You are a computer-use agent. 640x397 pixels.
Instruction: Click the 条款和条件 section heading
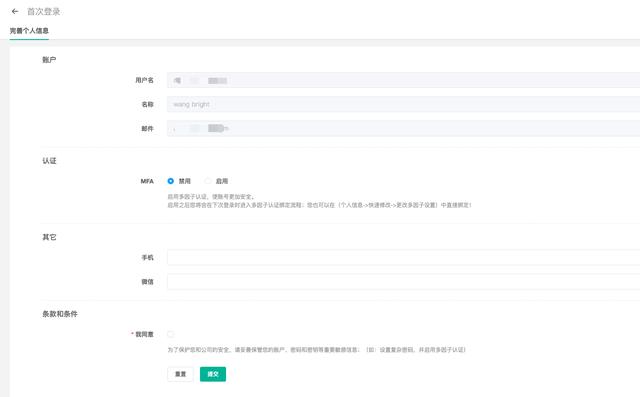pyautogui.click(x=60, y=314)
